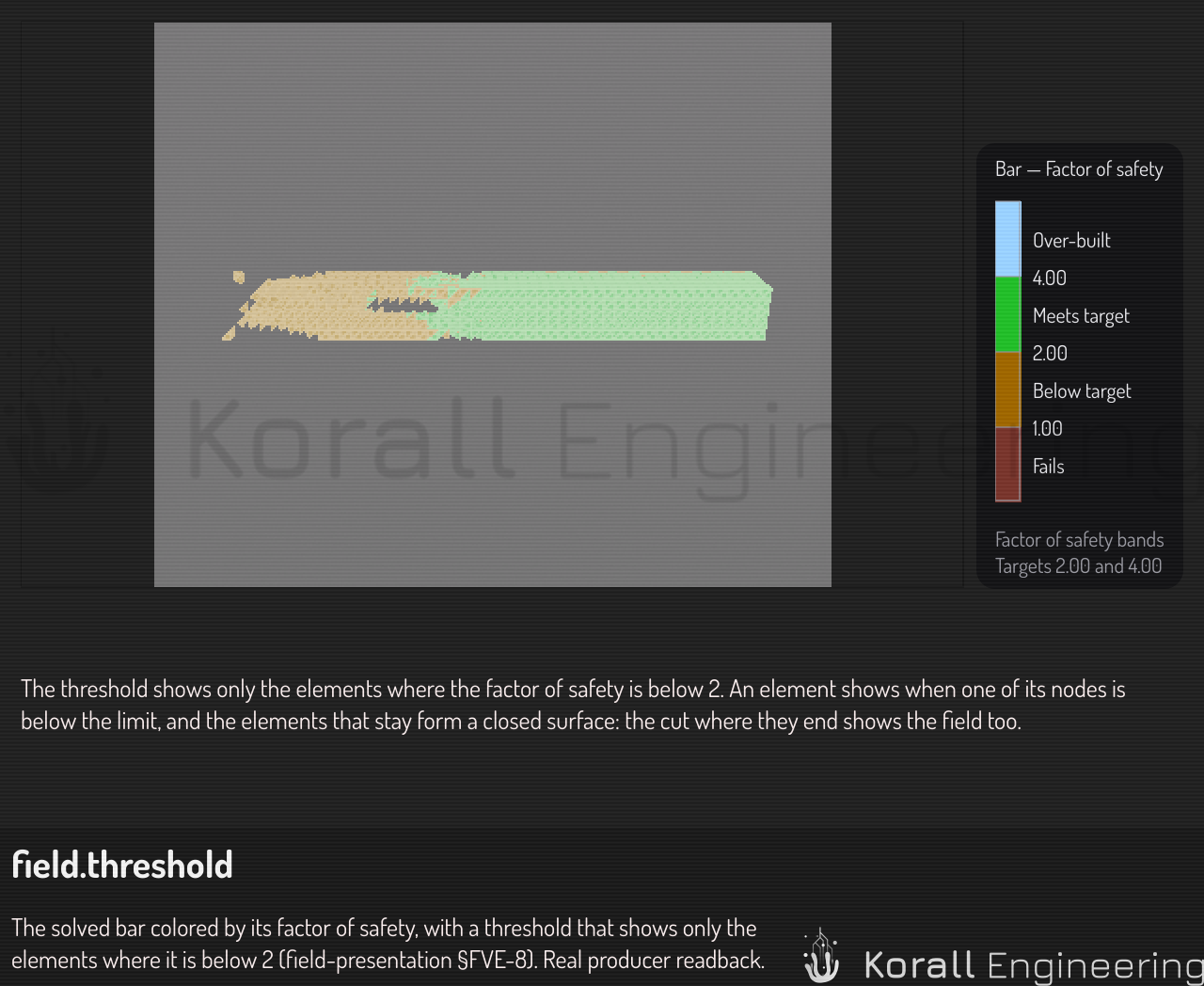The height and width of the screenshot is (986, 1204).
Task: Select the light blue Over-built legend swatch
Action: (1007, 239)
